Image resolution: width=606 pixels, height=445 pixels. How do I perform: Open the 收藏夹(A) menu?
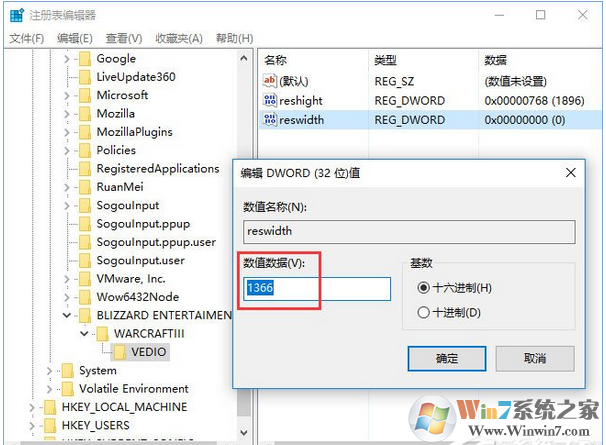point(179,38)
